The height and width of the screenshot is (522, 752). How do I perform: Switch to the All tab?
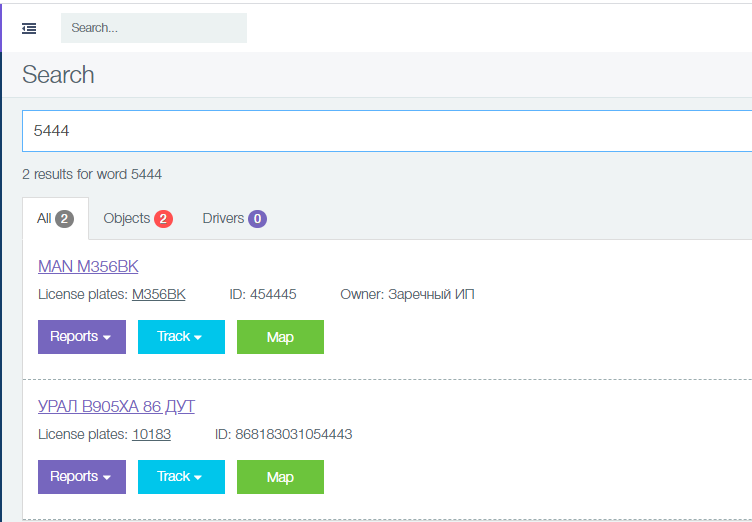coord(44,218)
